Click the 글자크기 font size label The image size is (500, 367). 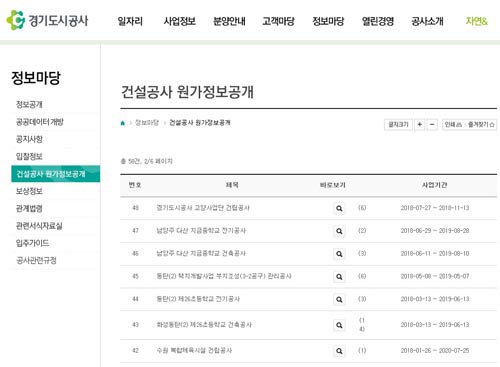point(398,124)
